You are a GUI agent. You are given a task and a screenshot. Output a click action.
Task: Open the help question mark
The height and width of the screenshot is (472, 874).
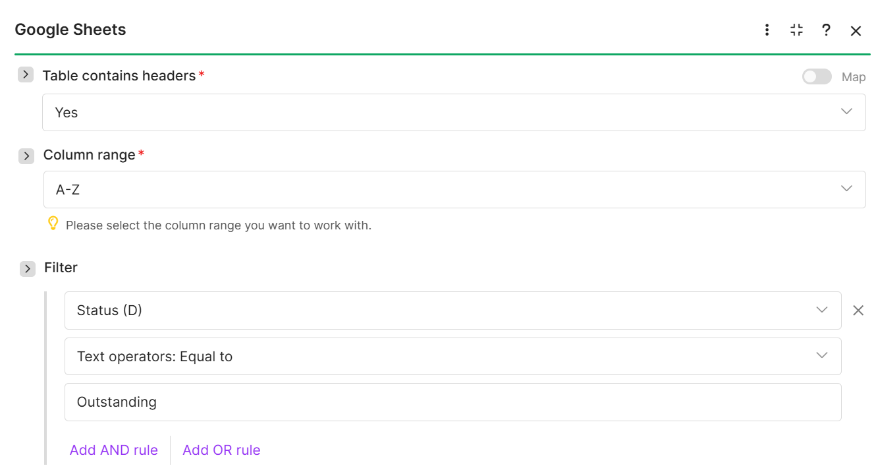[x=826, y=30]
